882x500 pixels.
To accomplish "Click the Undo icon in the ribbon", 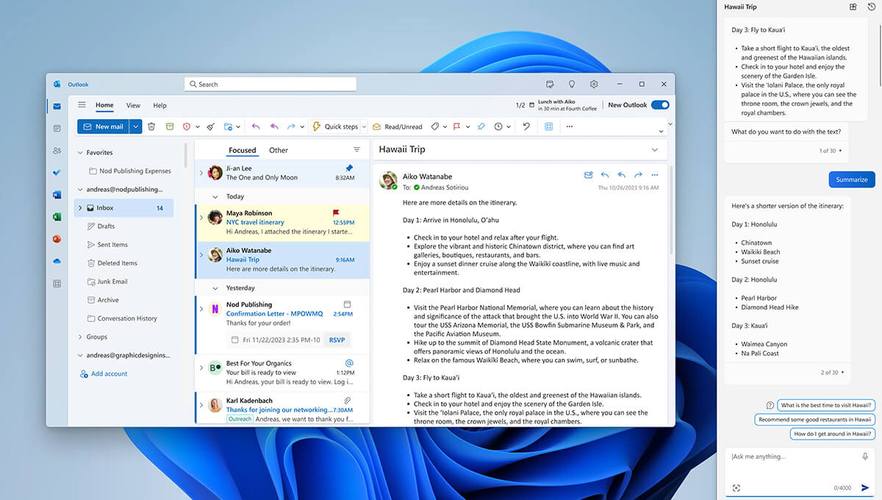I will point(526,127).
